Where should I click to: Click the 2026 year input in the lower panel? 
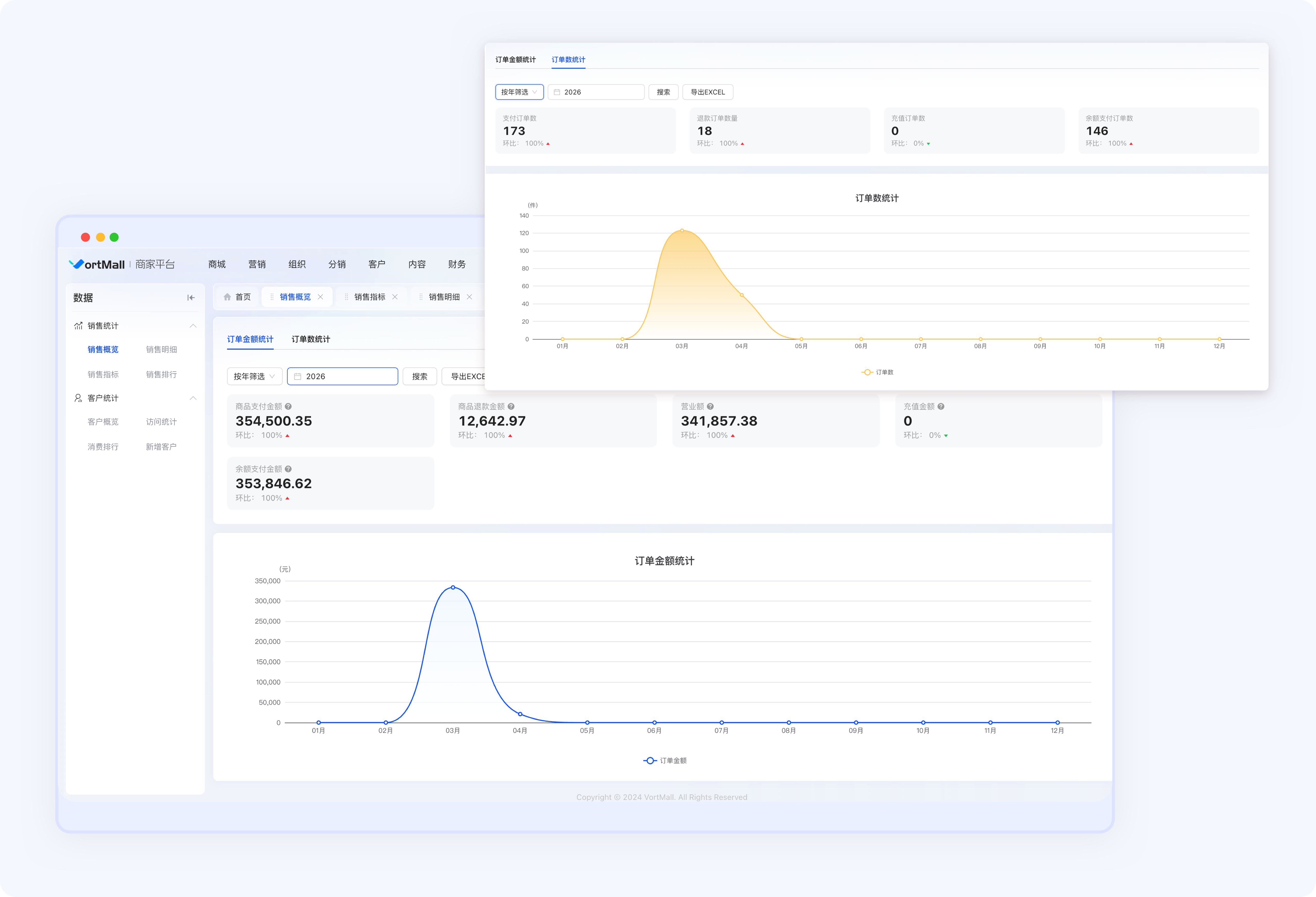click(343, 377)
